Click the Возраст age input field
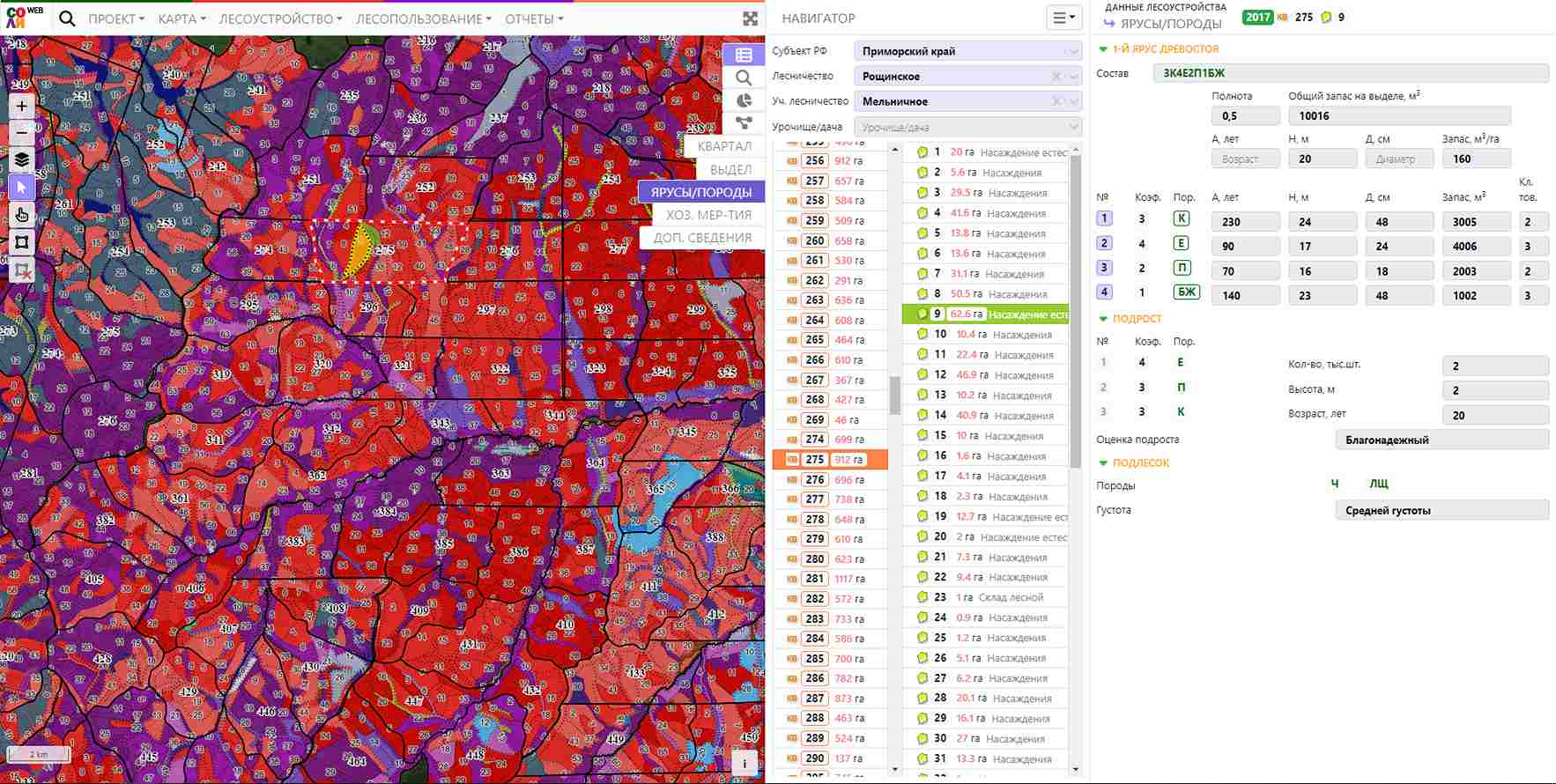This screenshot has width=1556, height=784. click(x=1246, y=159)
